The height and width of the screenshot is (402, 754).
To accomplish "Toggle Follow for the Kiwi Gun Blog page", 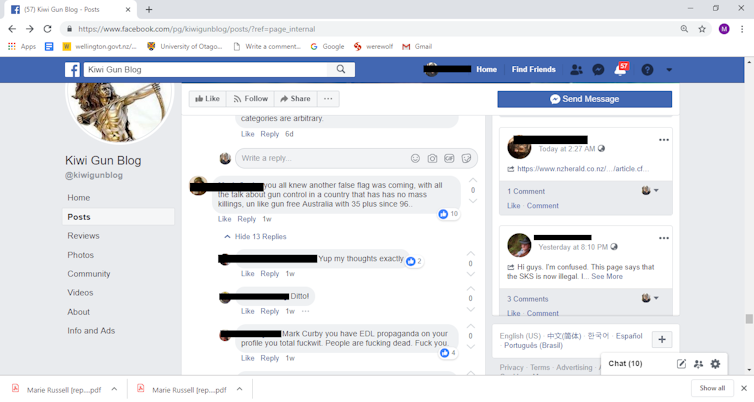I will (x=251, y=99).
